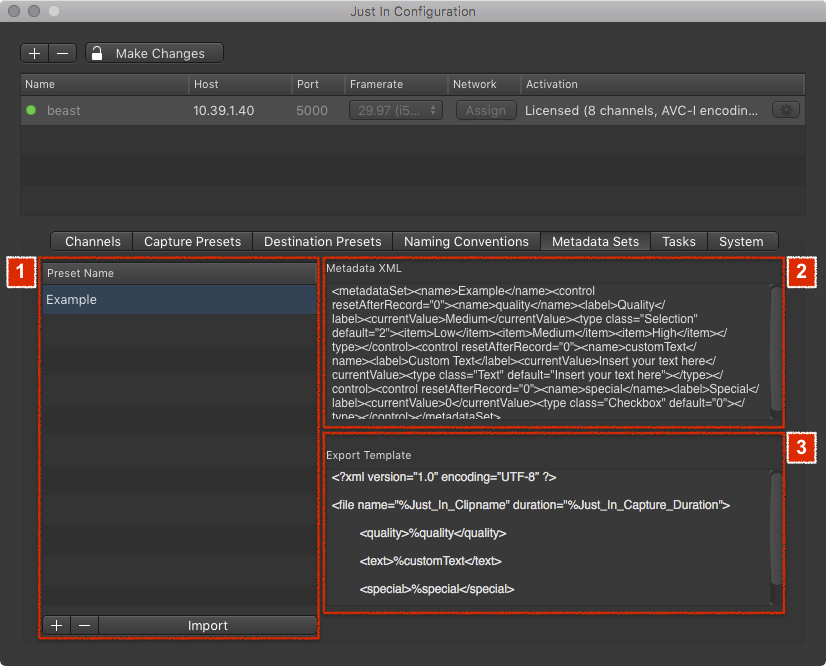Open the Capture Presets tab

tap(192, 241)
